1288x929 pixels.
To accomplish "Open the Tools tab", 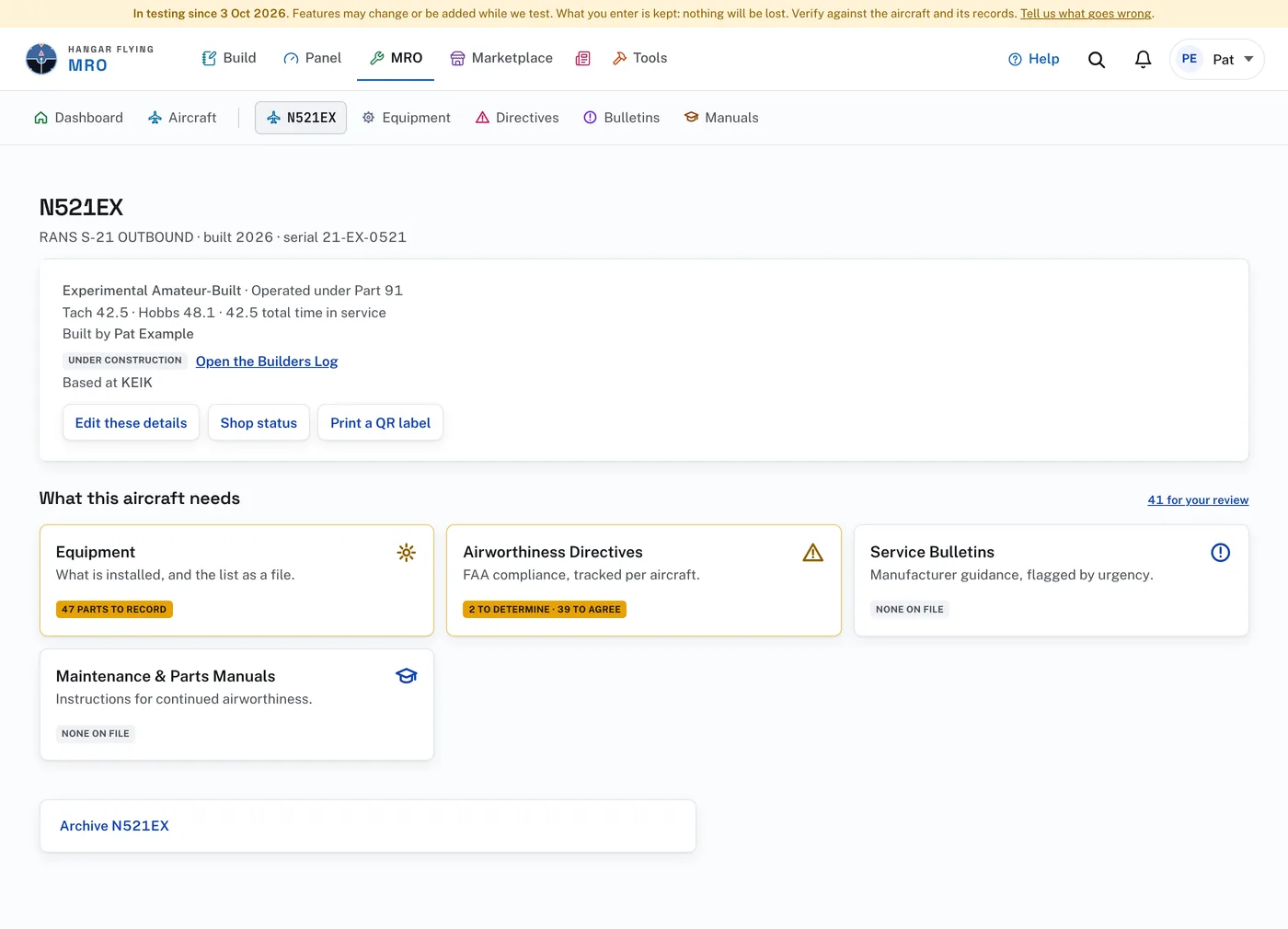I will click(639, 58).
